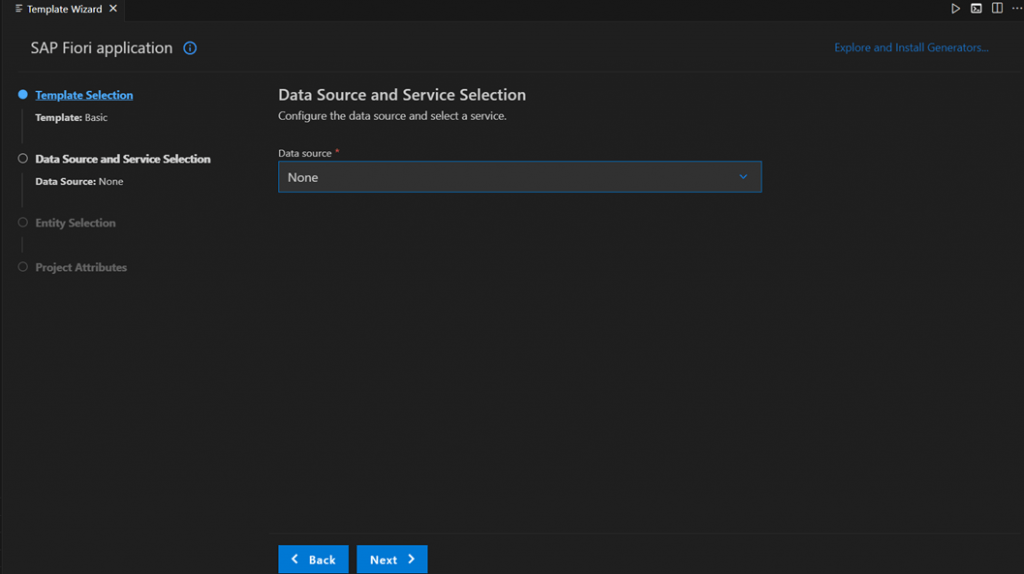Screen dimensions: 1024x574
Task: Click the Data source field label
Action: pos(305,153)
